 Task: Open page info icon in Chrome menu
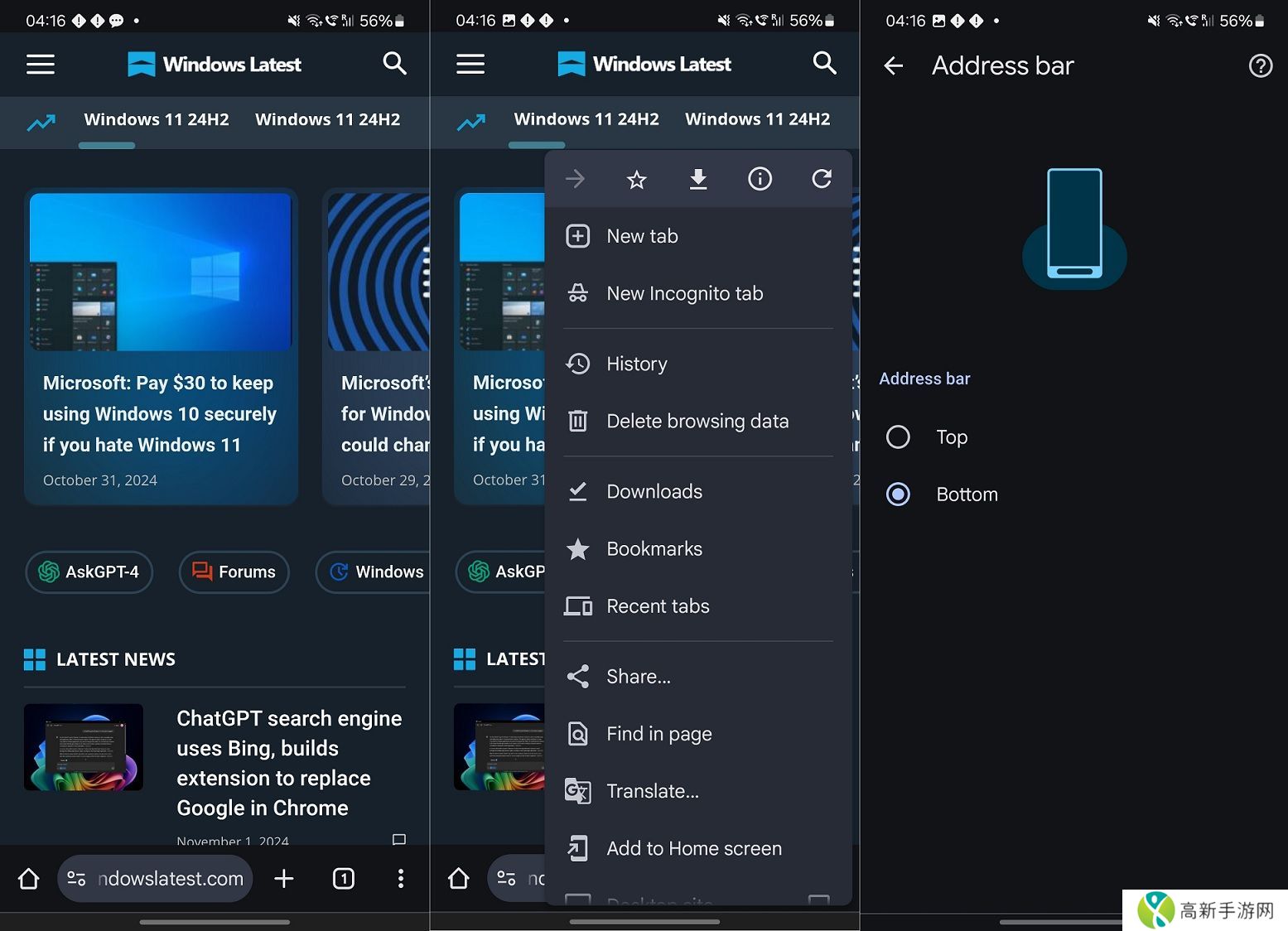coord(760,179)
